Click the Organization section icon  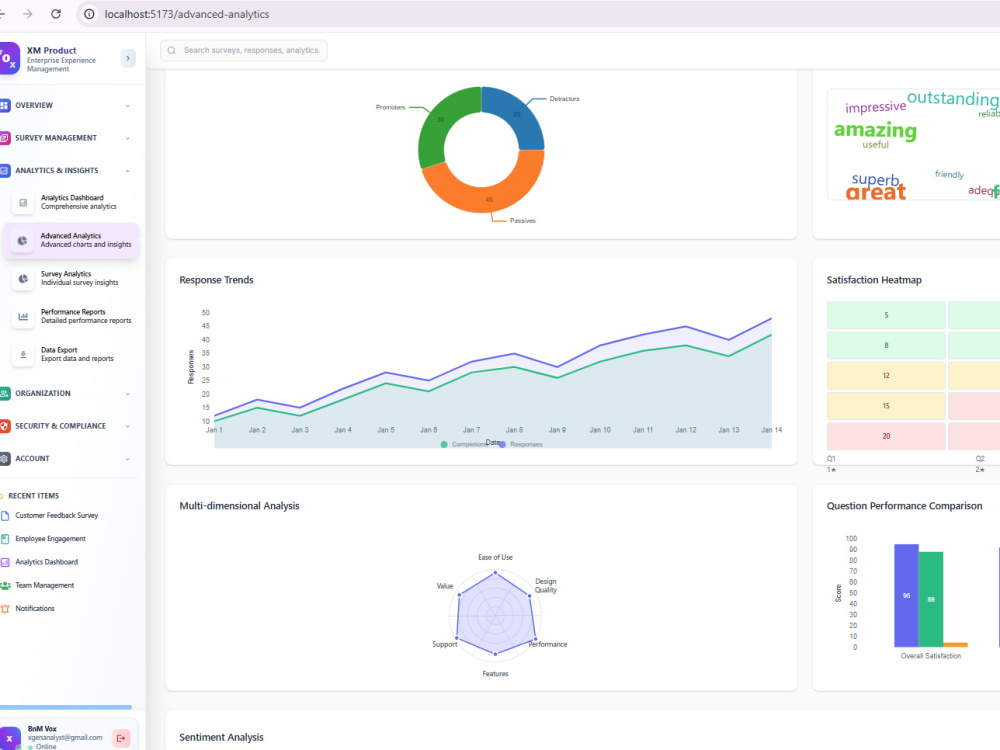5,393
